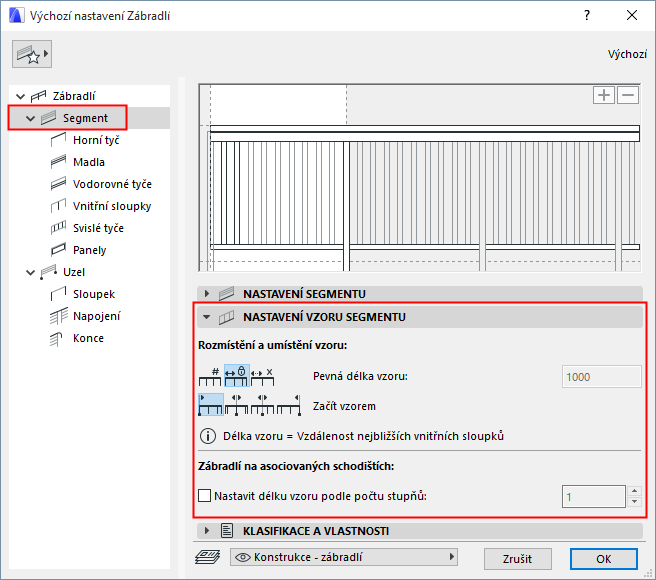The width and height of the screenshot is (656, 580).
Task: Click the Svislé tyče icon
Action: (58, 228)
